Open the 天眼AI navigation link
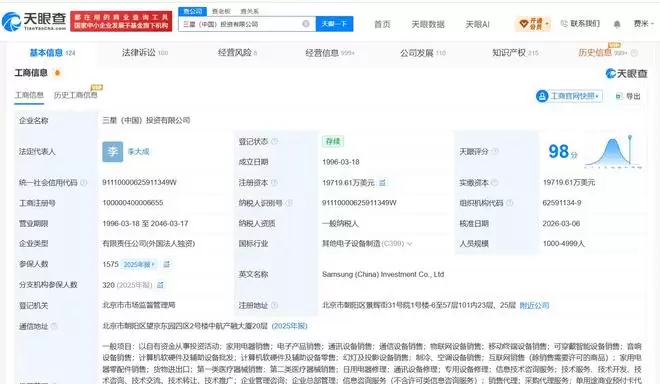Viewport: 660px width, 384px height. [x=477, y=24]
